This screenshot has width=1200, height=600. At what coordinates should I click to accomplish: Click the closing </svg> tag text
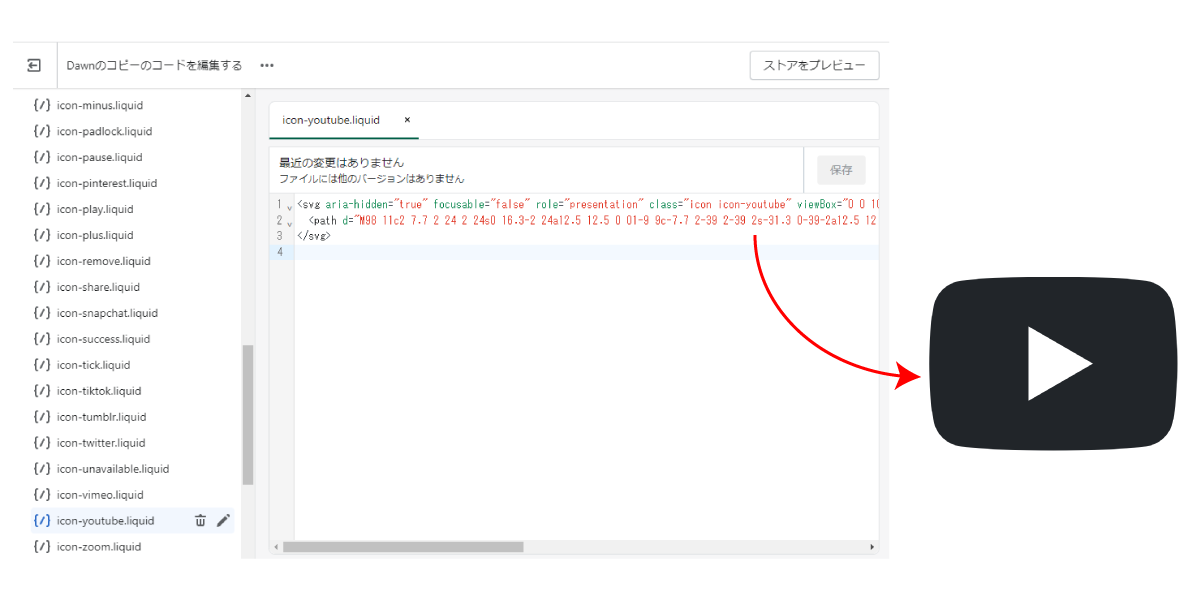click(314, 236)
